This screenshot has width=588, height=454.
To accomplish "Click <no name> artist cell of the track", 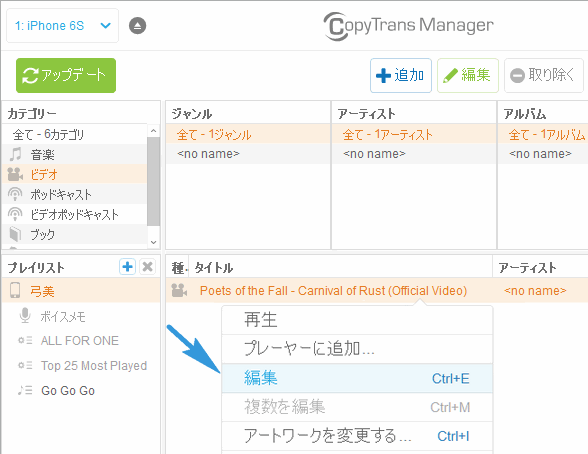I will 535,291.
